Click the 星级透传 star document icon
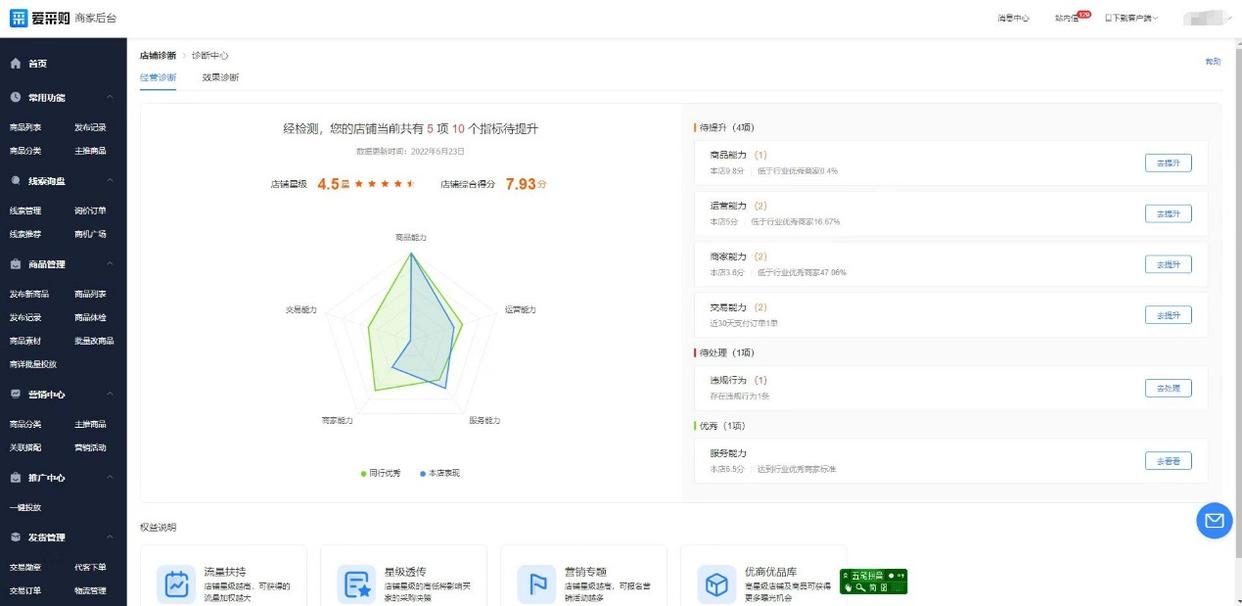 [x=356, y=584]
